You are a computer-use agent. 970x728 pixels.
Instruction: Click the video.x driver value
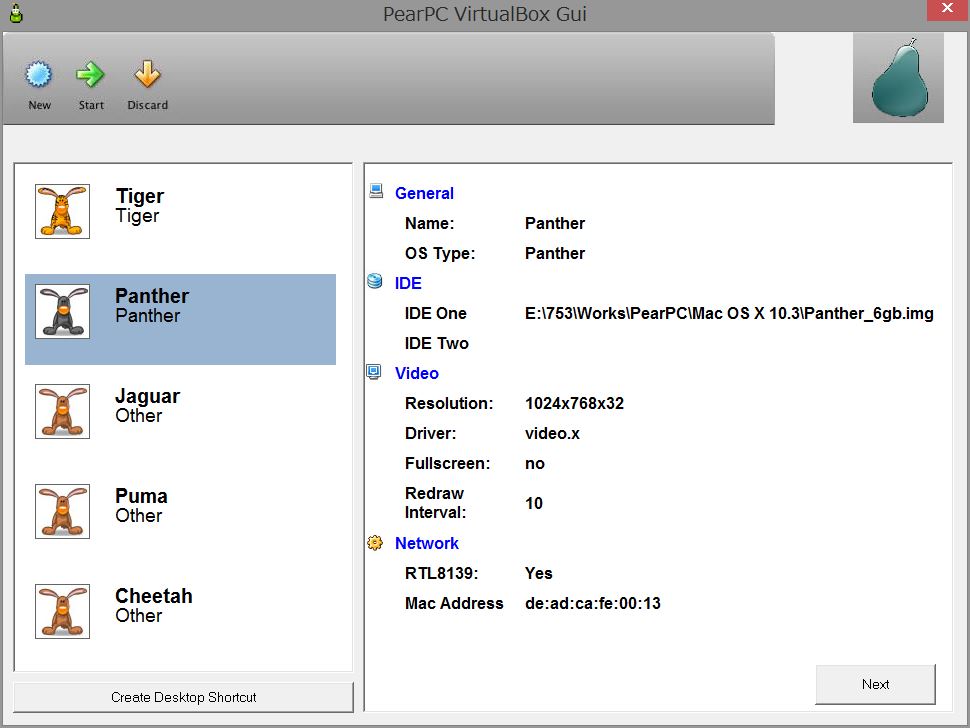pyautogui.click(x=552, y=434)
